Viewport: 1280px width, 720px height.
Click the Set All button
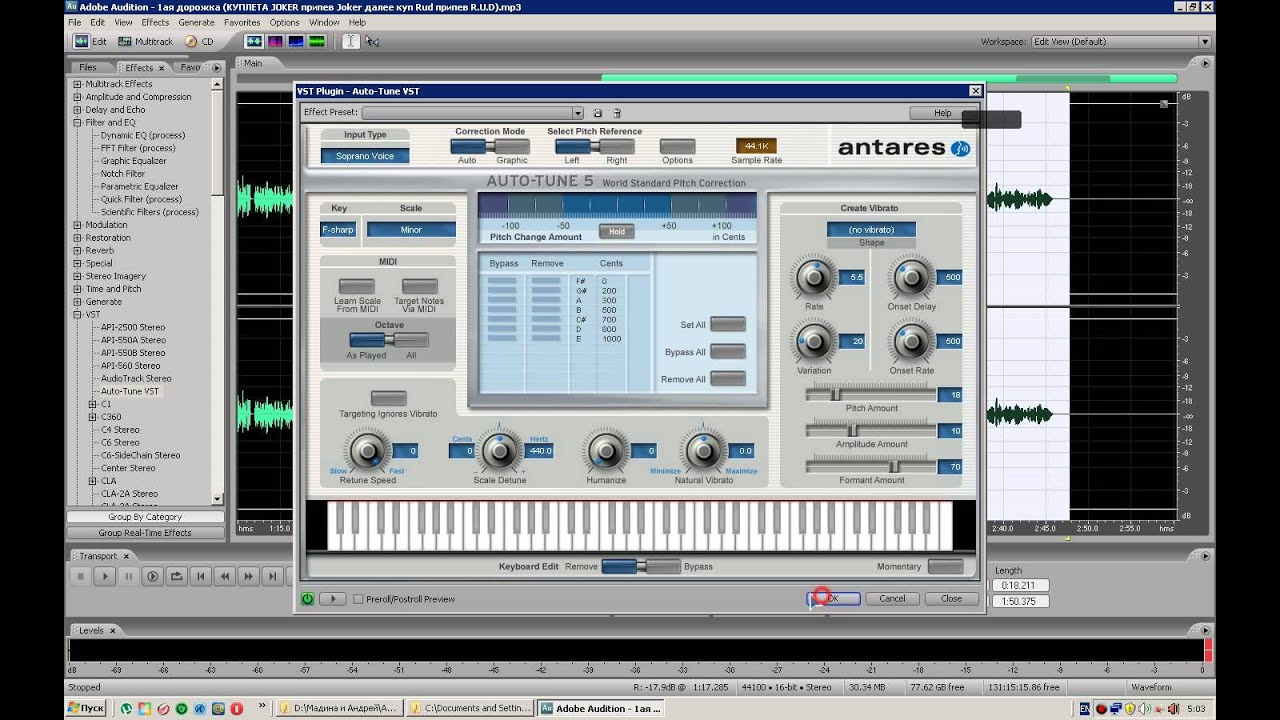[728, 324]
